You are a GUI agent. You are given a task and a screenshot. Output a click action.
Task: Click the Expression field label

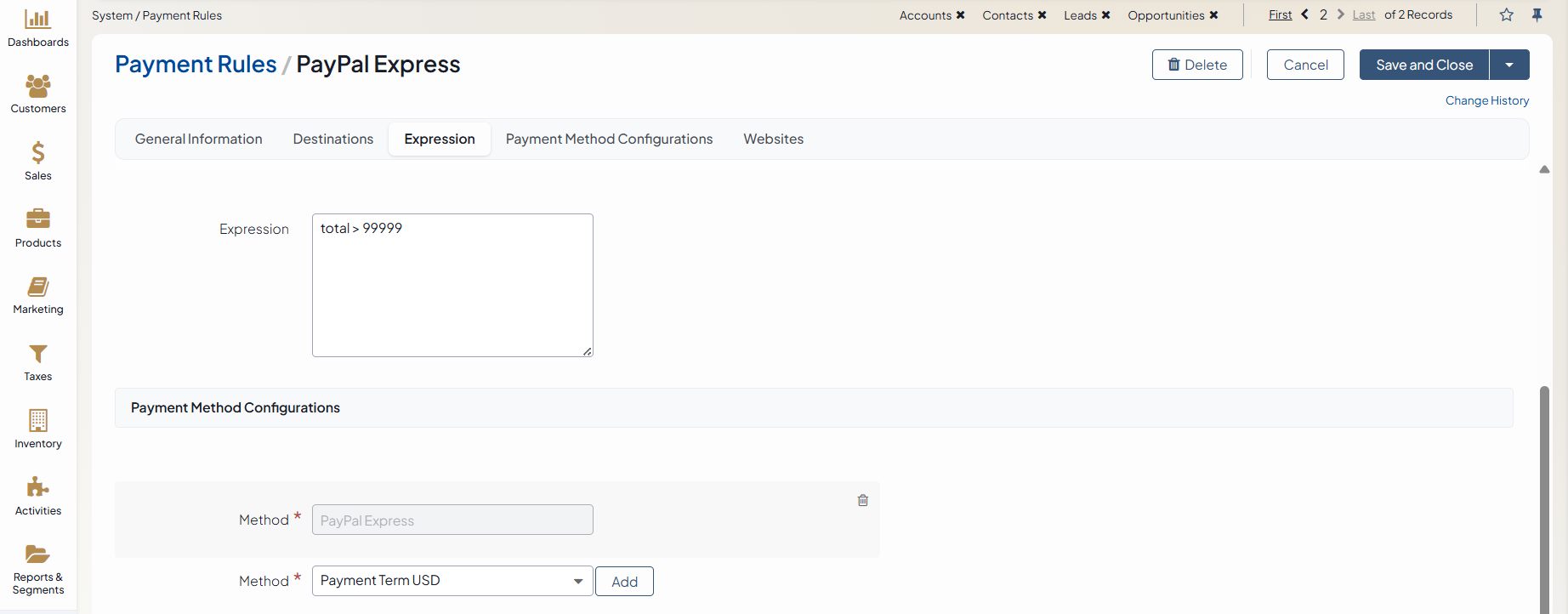tap(254, 229)
